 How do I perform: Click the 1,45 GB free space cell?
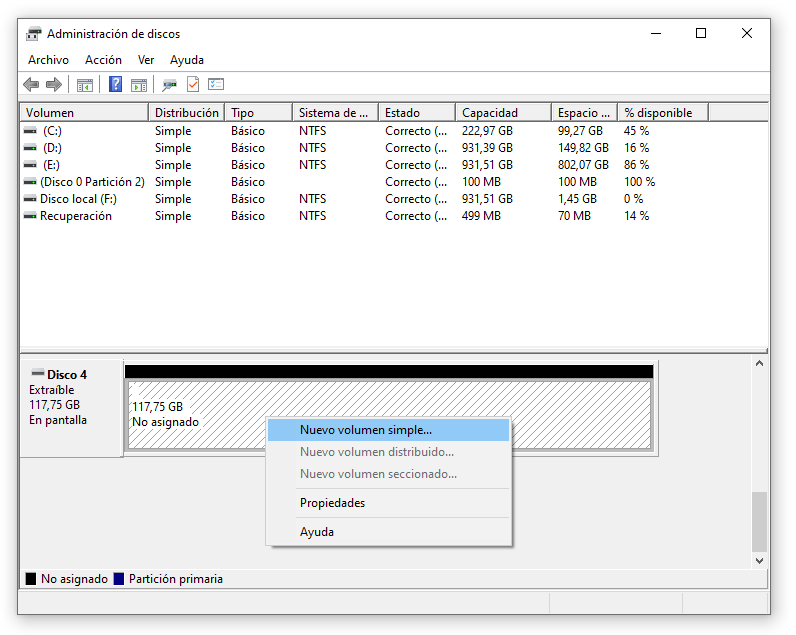[x=577, y=199]
